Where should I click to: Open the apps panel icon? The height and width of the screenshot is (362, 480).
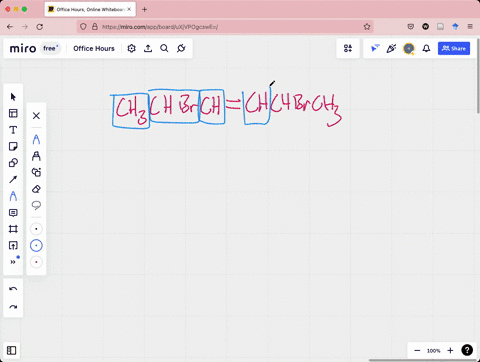(x=348, y=49)
